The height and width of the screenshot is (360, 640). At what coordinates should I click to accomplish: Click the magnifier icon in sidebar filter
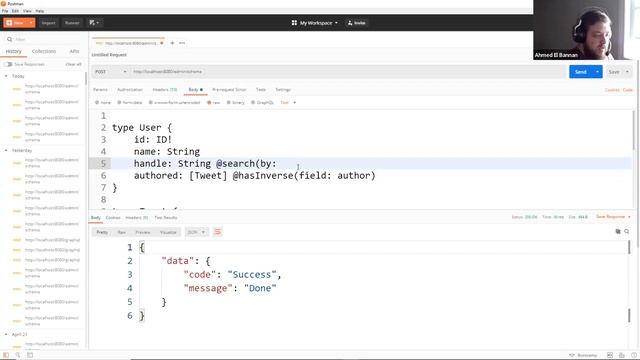click(9, 40)
